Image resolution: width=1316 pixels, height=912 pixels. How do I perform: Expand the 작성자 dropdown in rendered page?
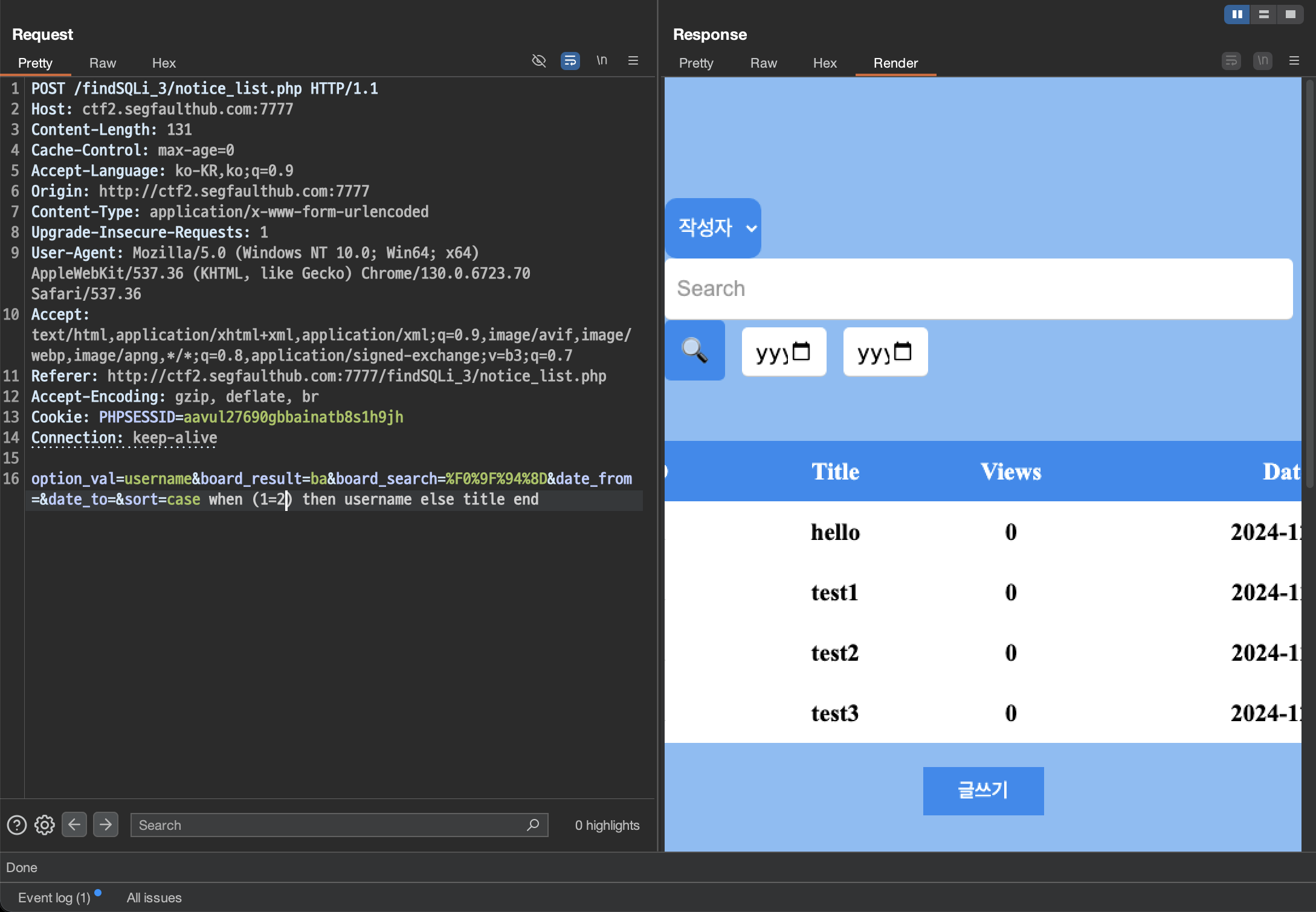713,228
